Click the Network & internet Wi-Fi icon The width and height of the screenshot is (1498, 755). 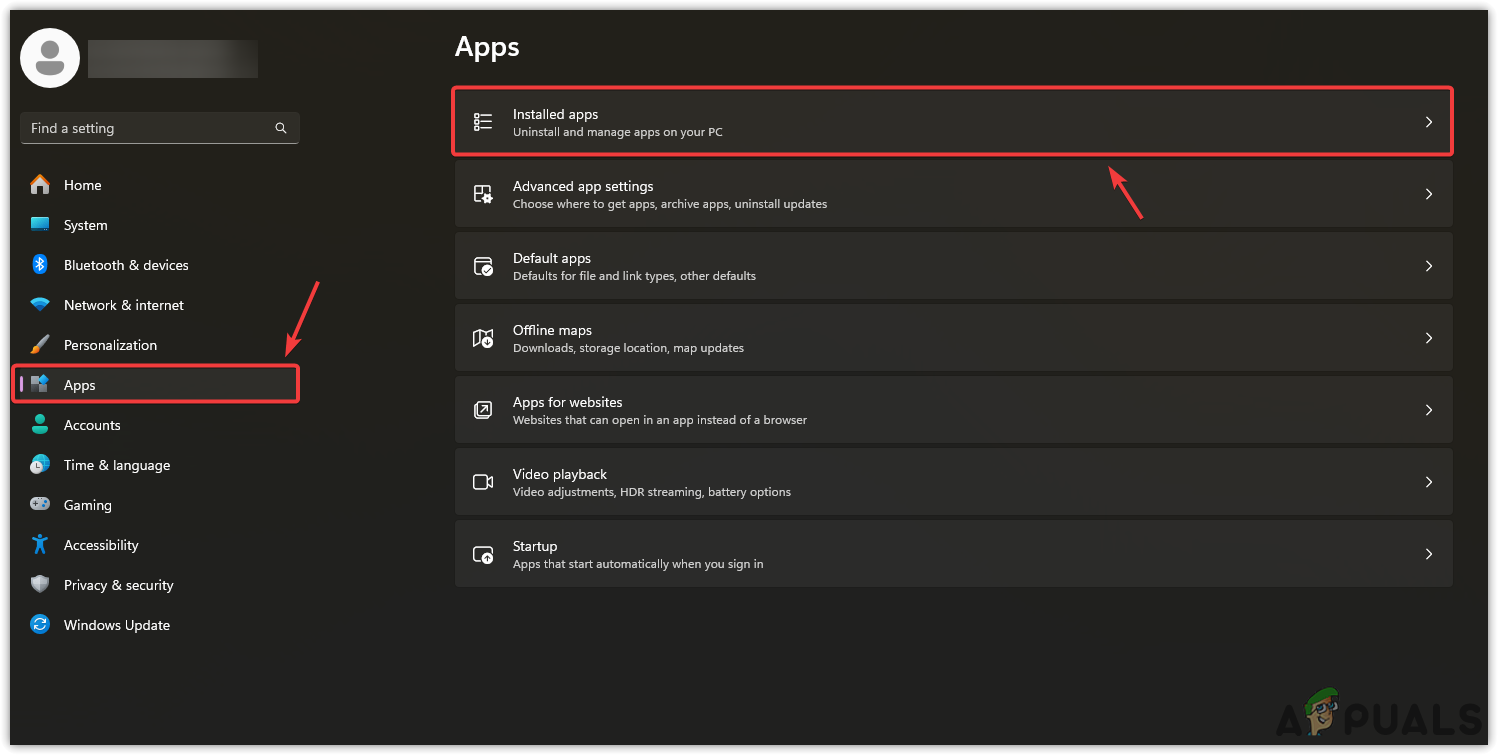tap(40, 305)
